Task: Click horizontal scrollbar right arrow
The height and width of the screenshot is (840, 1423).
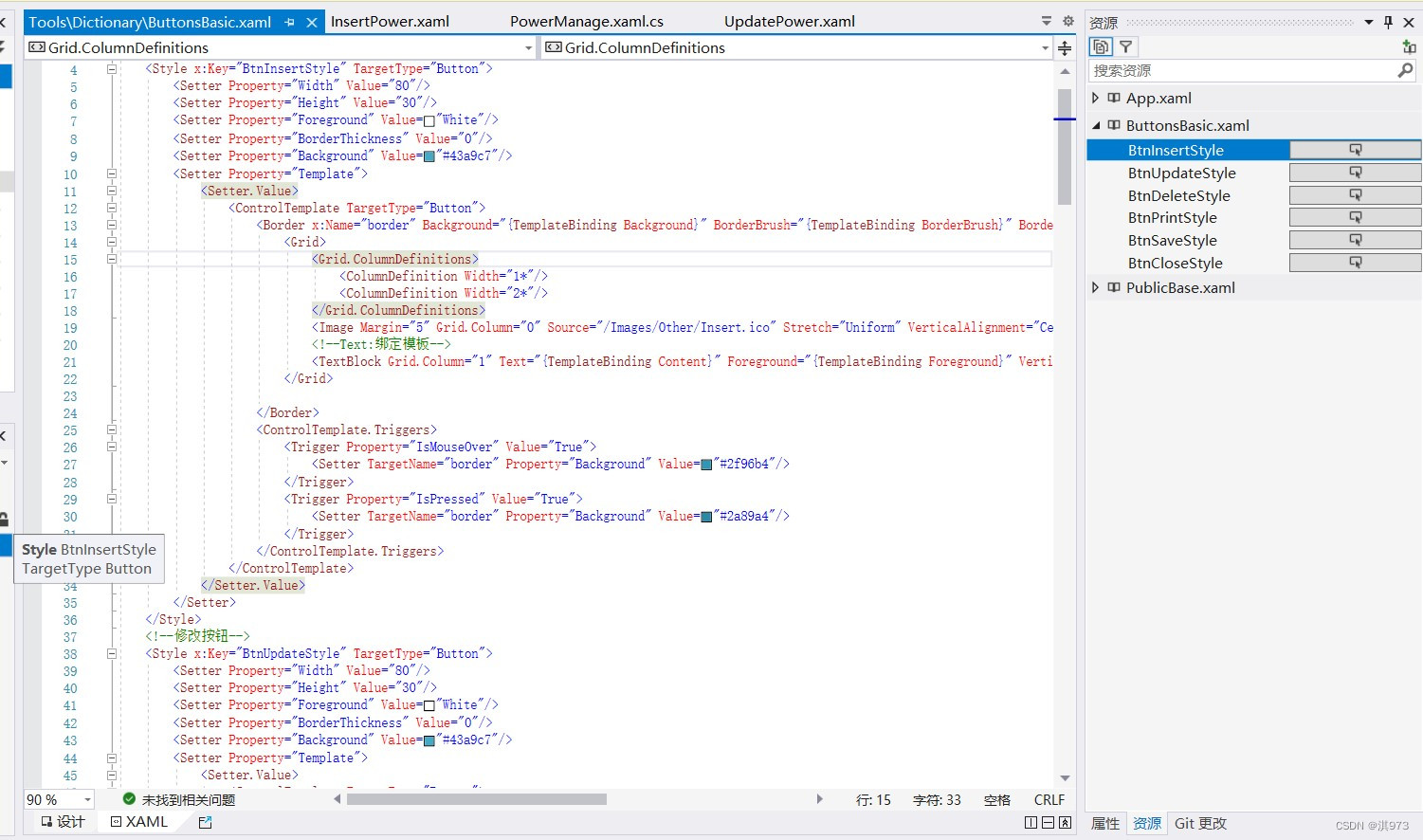Action: pyautogui.click(x=819, y=799)
